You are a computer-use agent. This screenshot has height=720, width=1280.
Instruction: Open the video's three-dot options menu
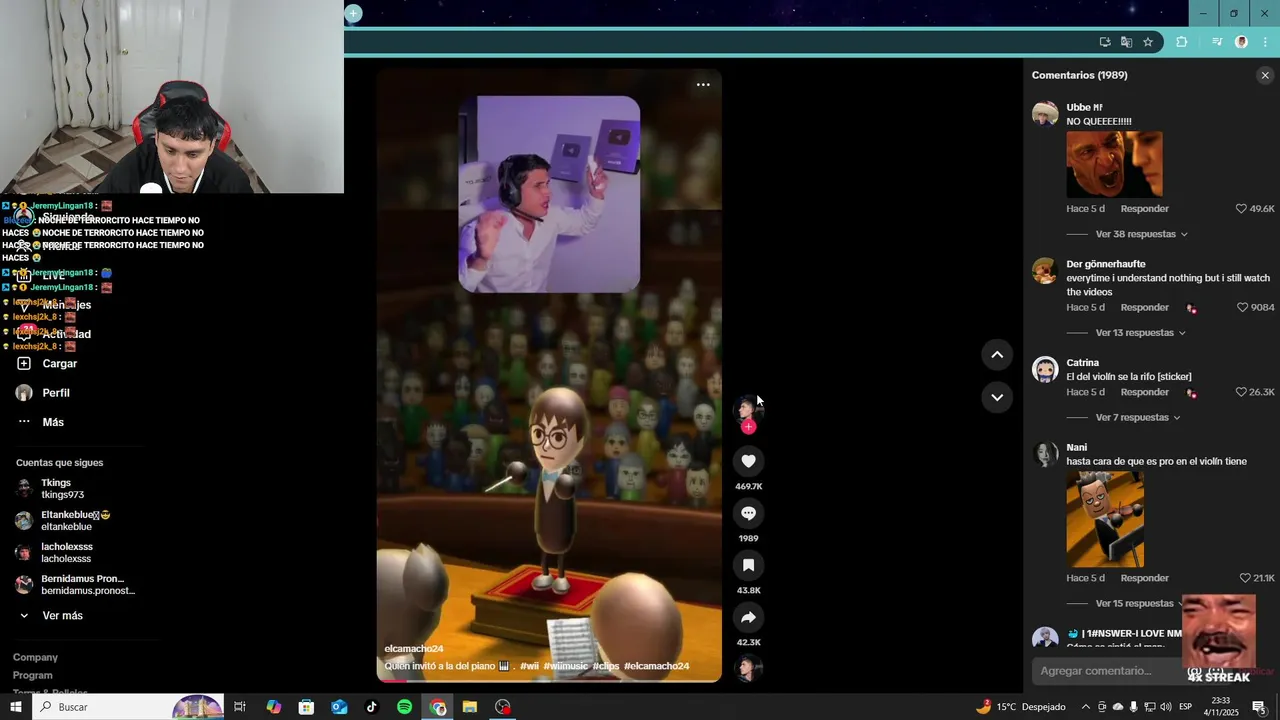tap(703, 85)
